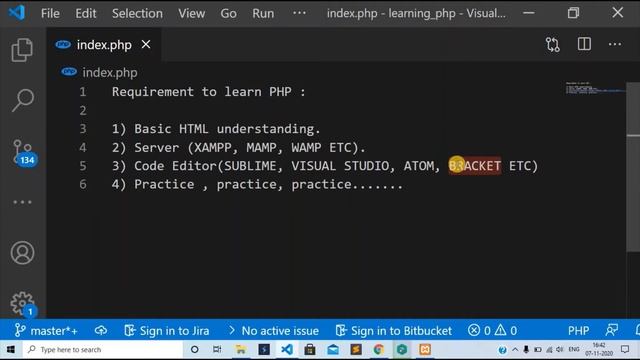Click No active issue status item

click(274, 330)
